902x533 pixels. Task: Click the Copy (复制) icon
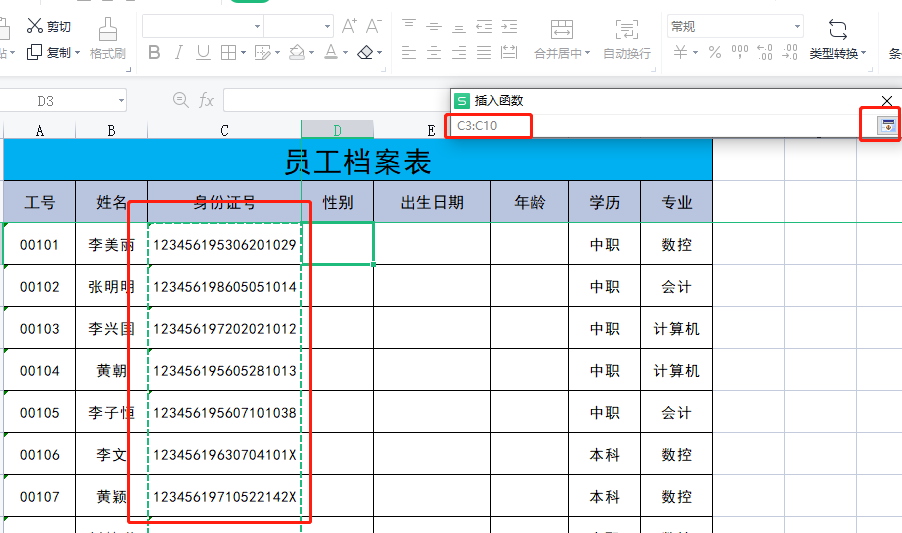click(35, 52)
